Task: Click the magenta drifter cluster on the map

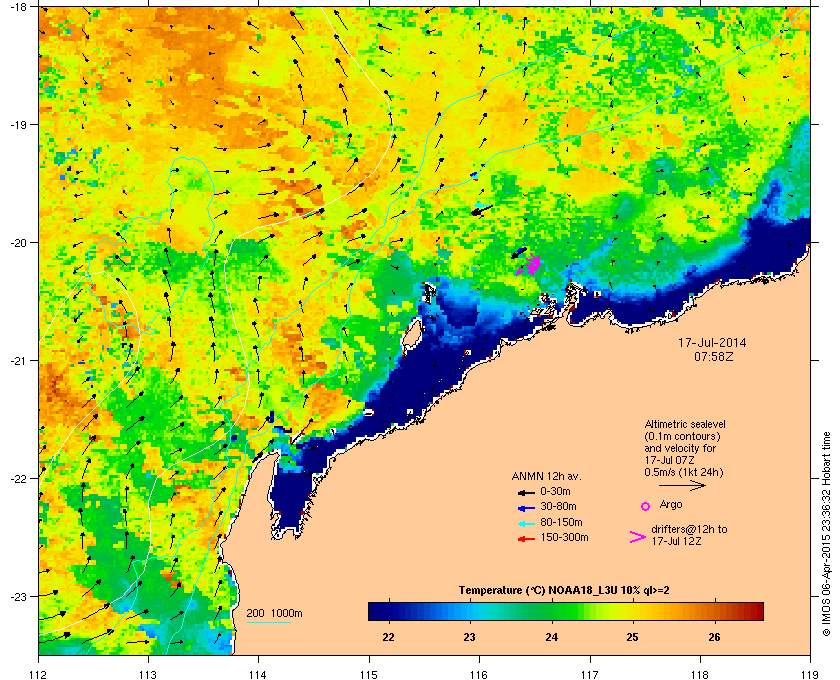Action: [529, 264]
